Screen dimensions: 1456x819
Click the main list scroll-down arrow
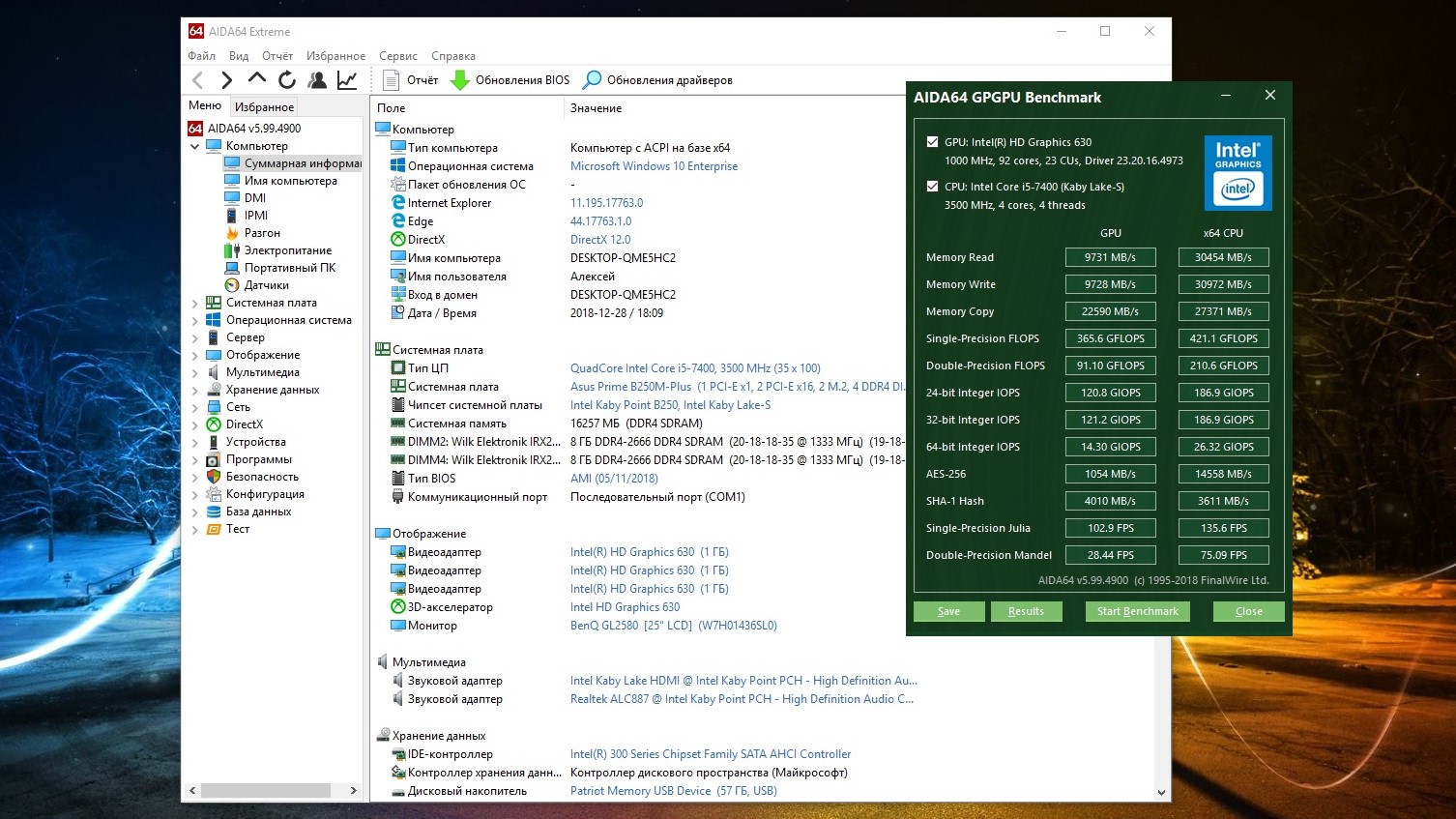(1161, 792)
